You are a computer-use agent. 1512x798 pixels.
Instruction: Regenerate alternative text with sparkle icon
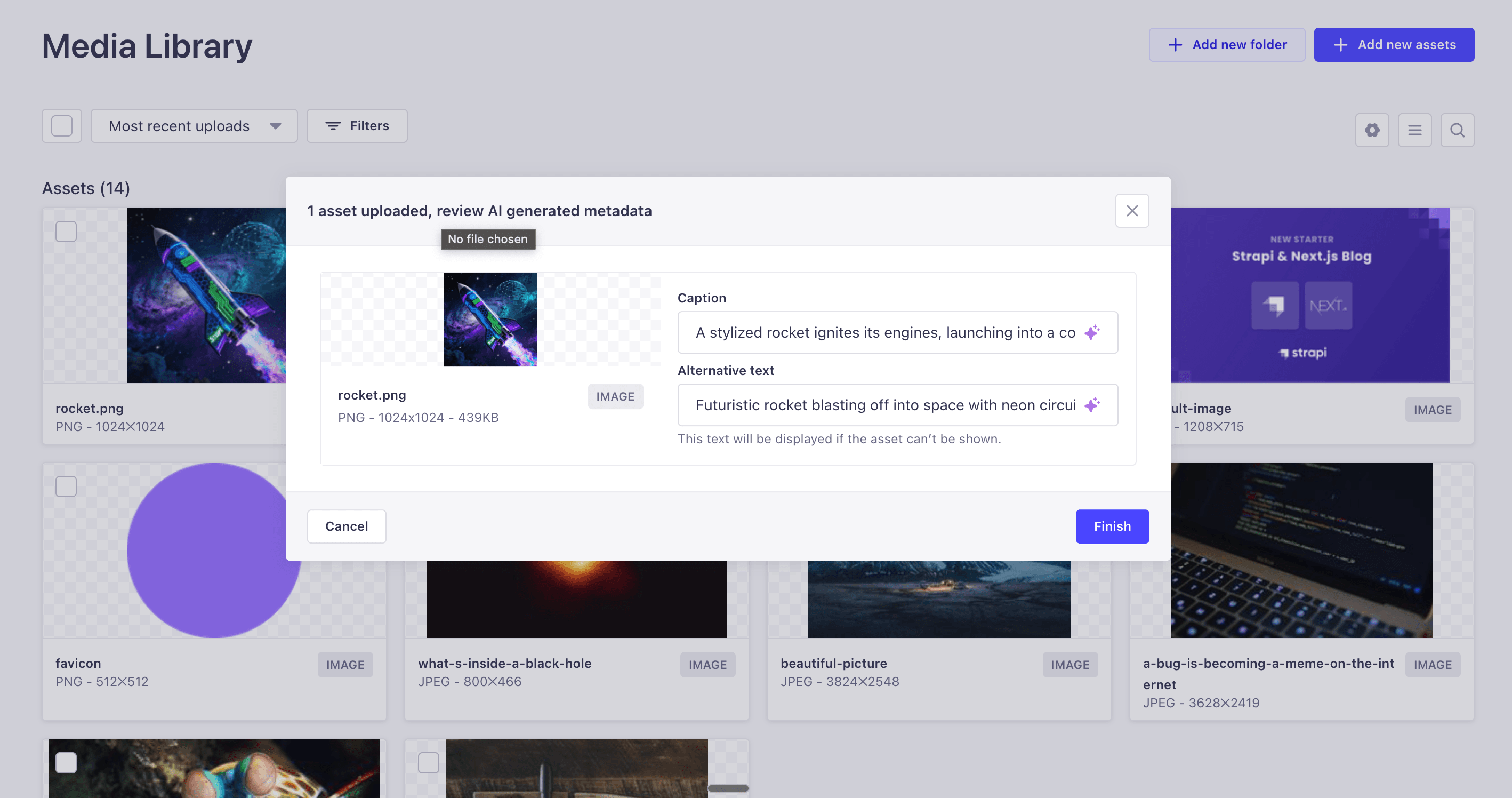pyautogui.click(x=1092, y=405)
